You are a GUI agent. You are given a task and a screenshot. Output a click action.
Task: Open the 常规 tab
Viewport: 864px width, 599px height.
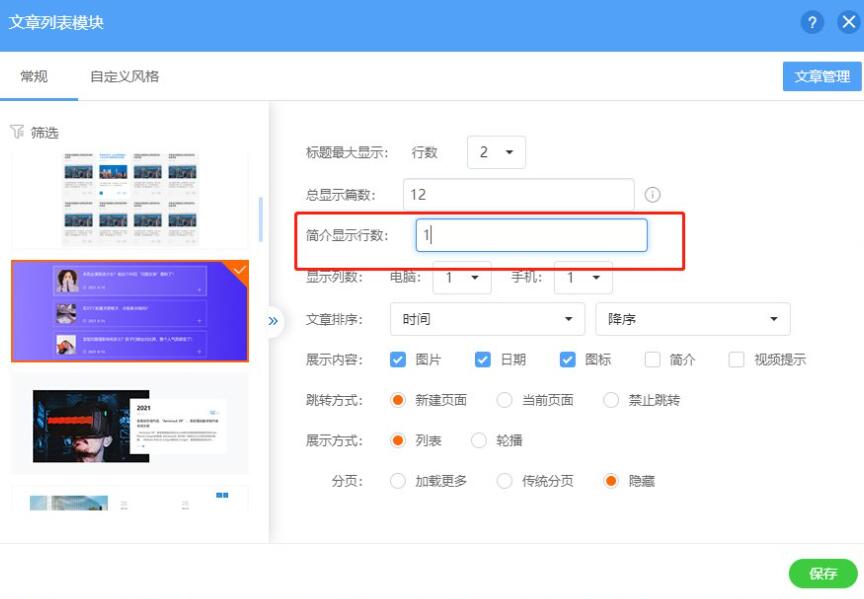point(34,76)
